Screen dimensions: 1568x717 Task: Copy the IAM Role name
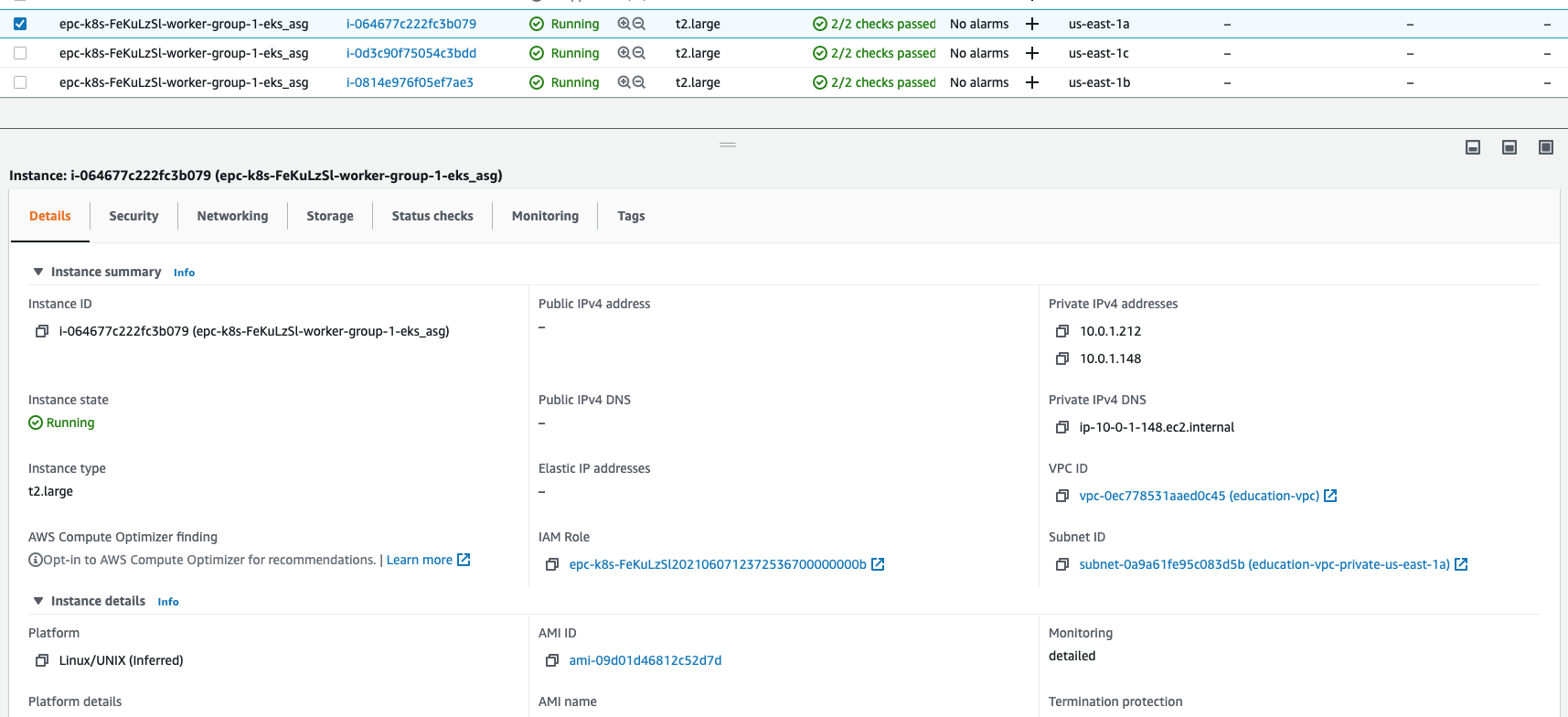[x=552, y=564]
